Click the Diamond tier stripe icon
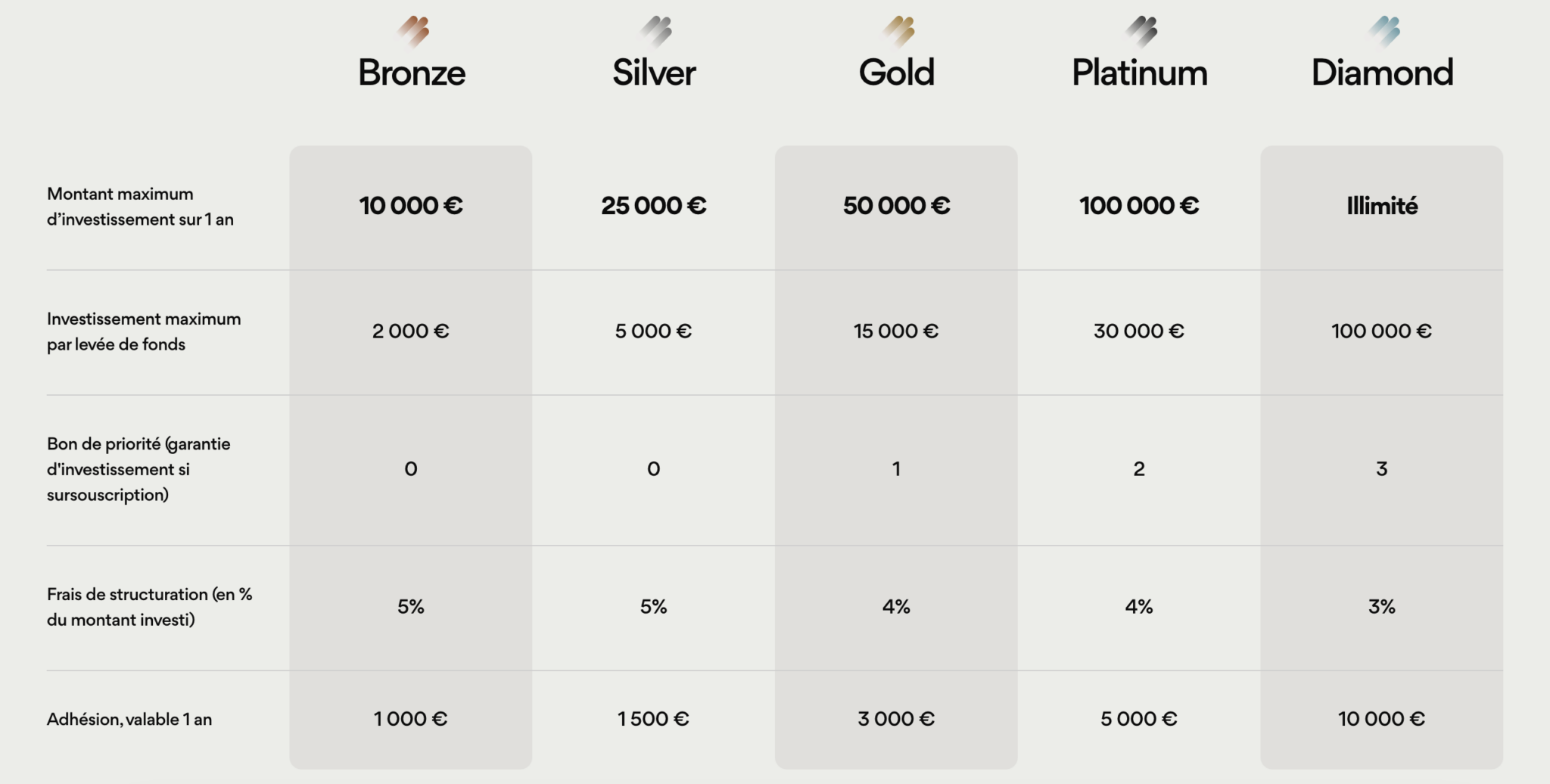 1384,31
